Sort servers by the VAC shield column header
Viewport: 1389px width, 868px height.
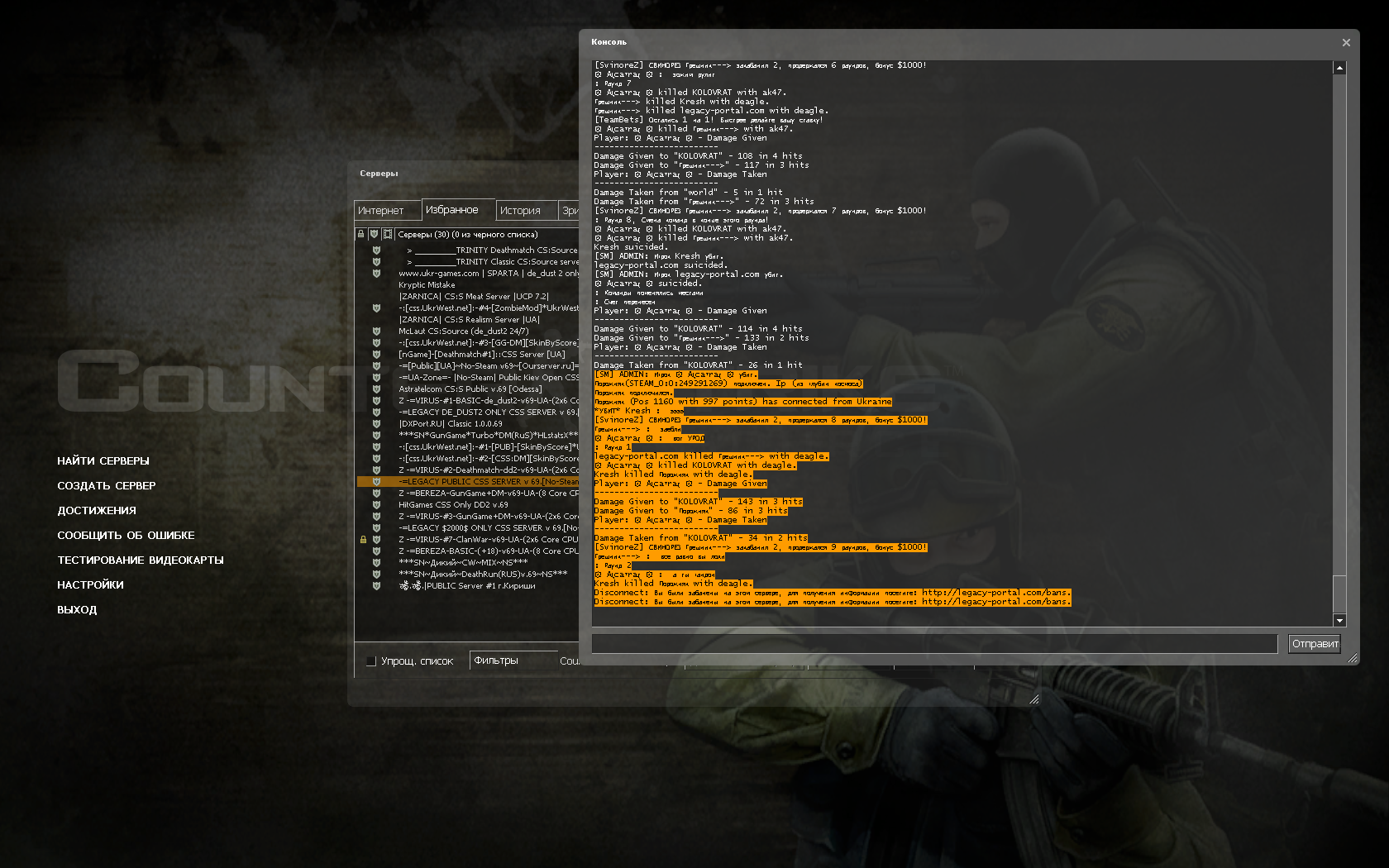(x=375, y=235)
